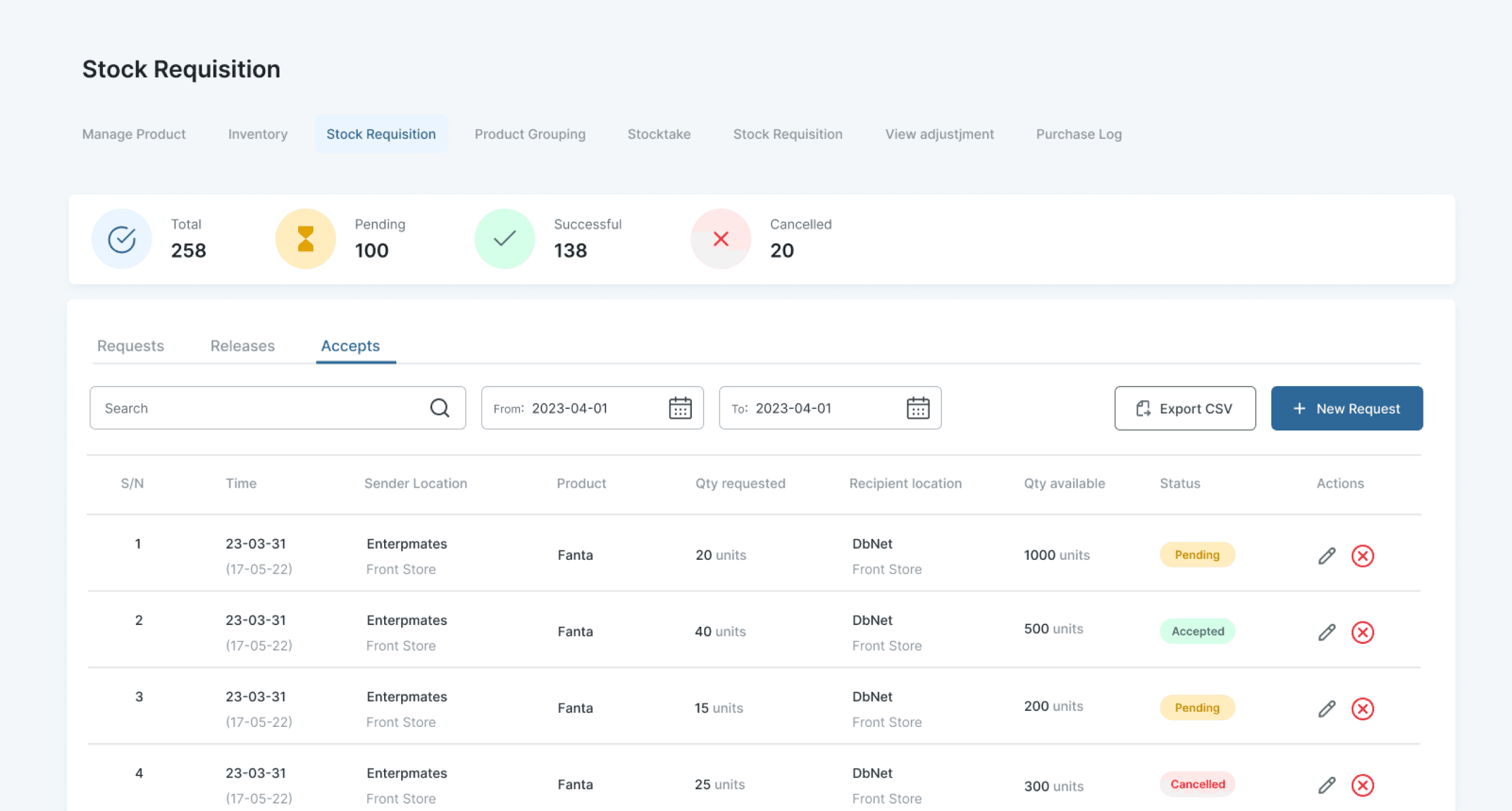Click the Cancelled red X summary icon
The image size is (1512, 811).
(x=721, y=238)
